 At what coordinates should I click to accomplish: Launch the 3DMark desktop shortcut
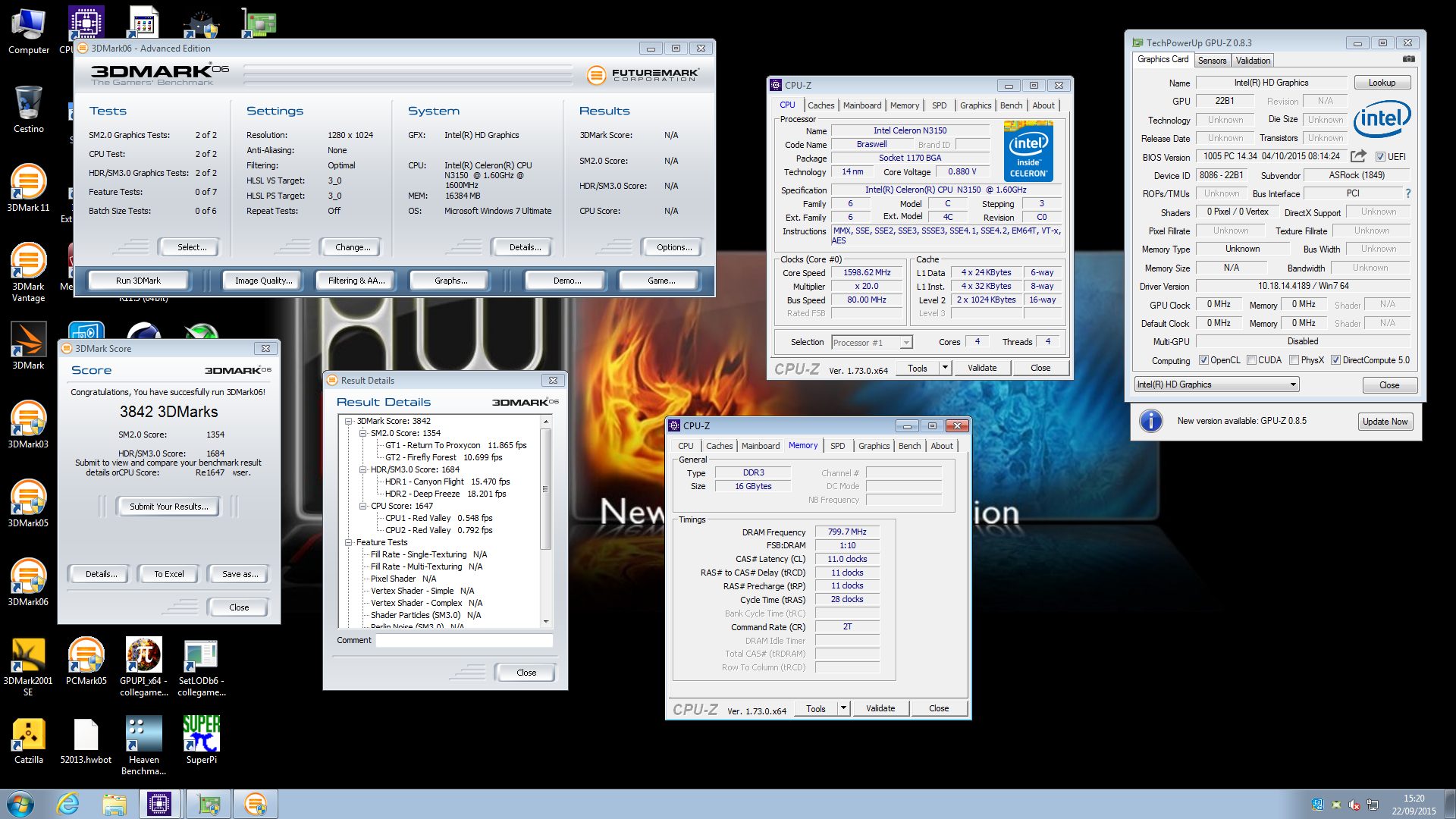tap(28, 346)
